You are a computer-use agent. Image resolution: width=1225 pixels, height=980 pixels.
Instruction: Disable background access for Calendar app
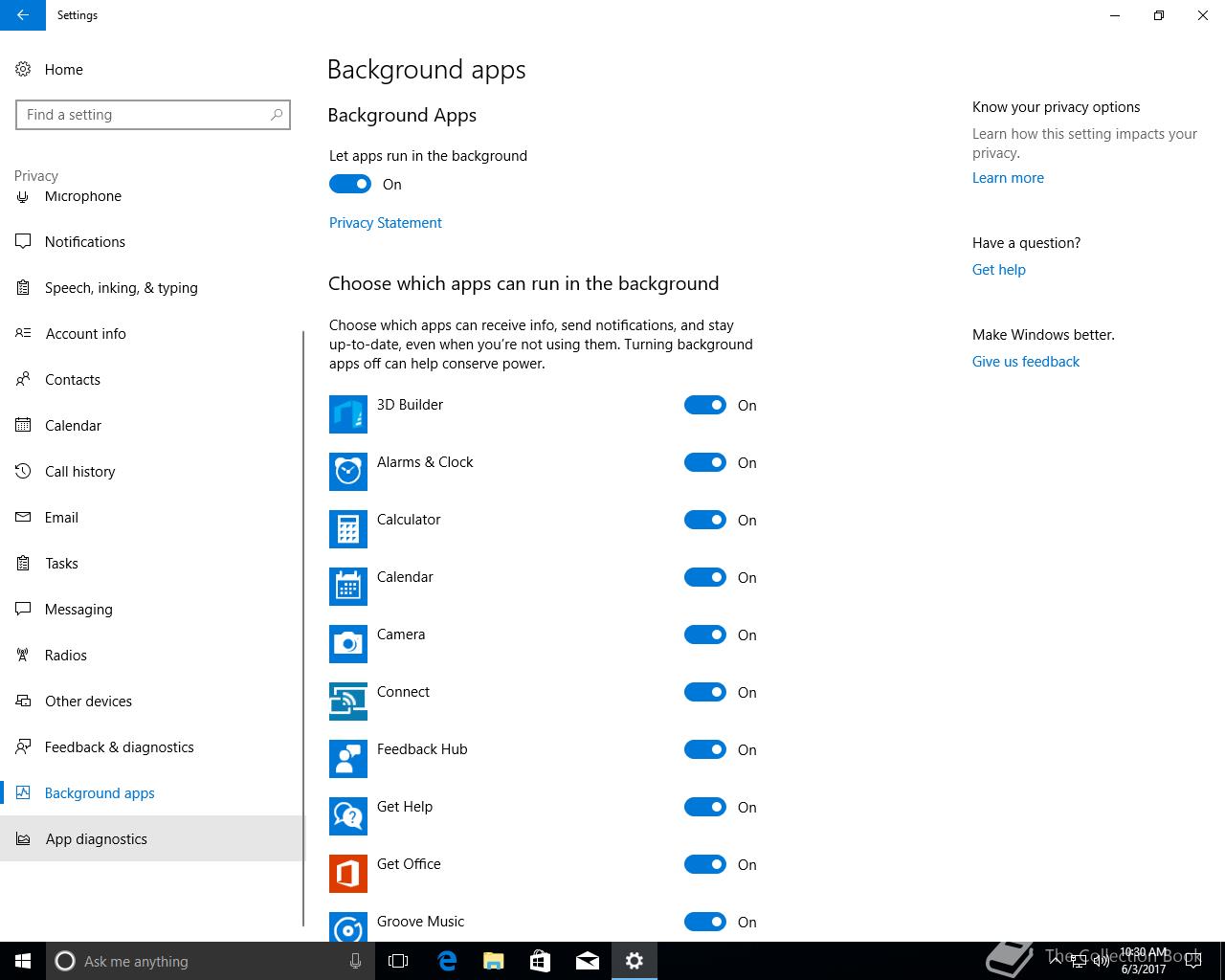[x=705, y=577]
